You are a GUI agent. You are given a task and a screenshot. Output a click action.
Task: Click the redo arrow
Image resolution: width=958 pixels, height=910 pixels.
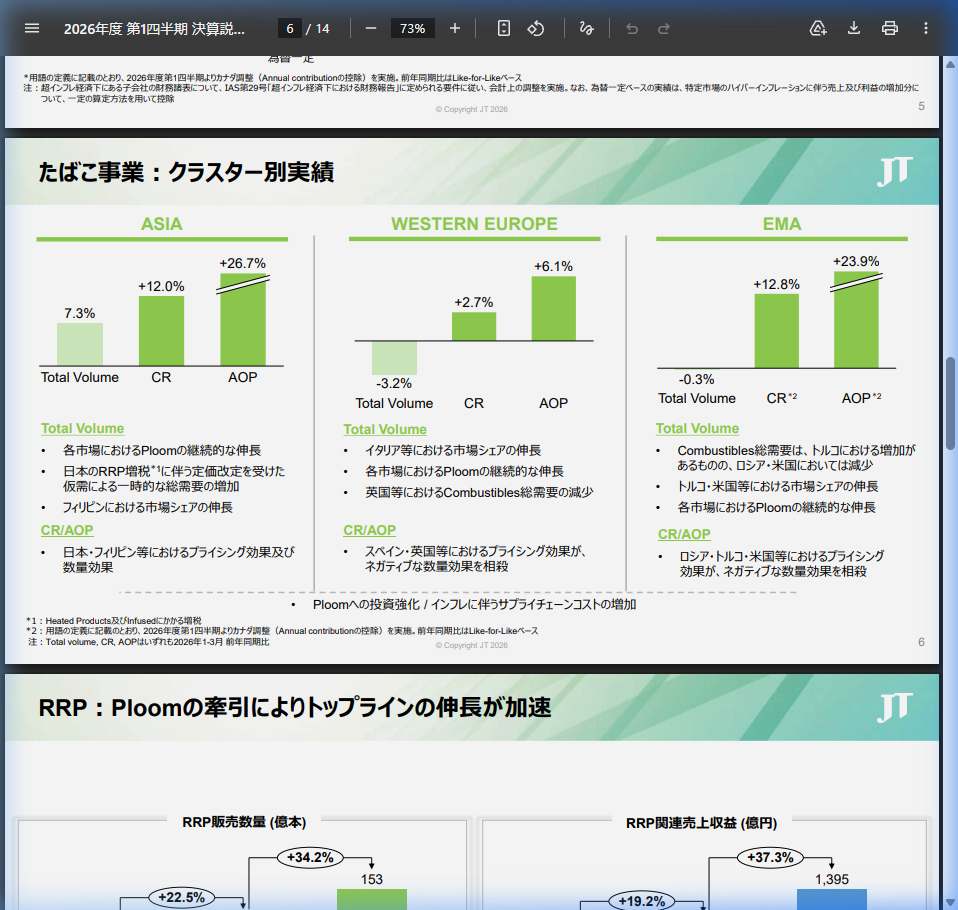[664, 28]
